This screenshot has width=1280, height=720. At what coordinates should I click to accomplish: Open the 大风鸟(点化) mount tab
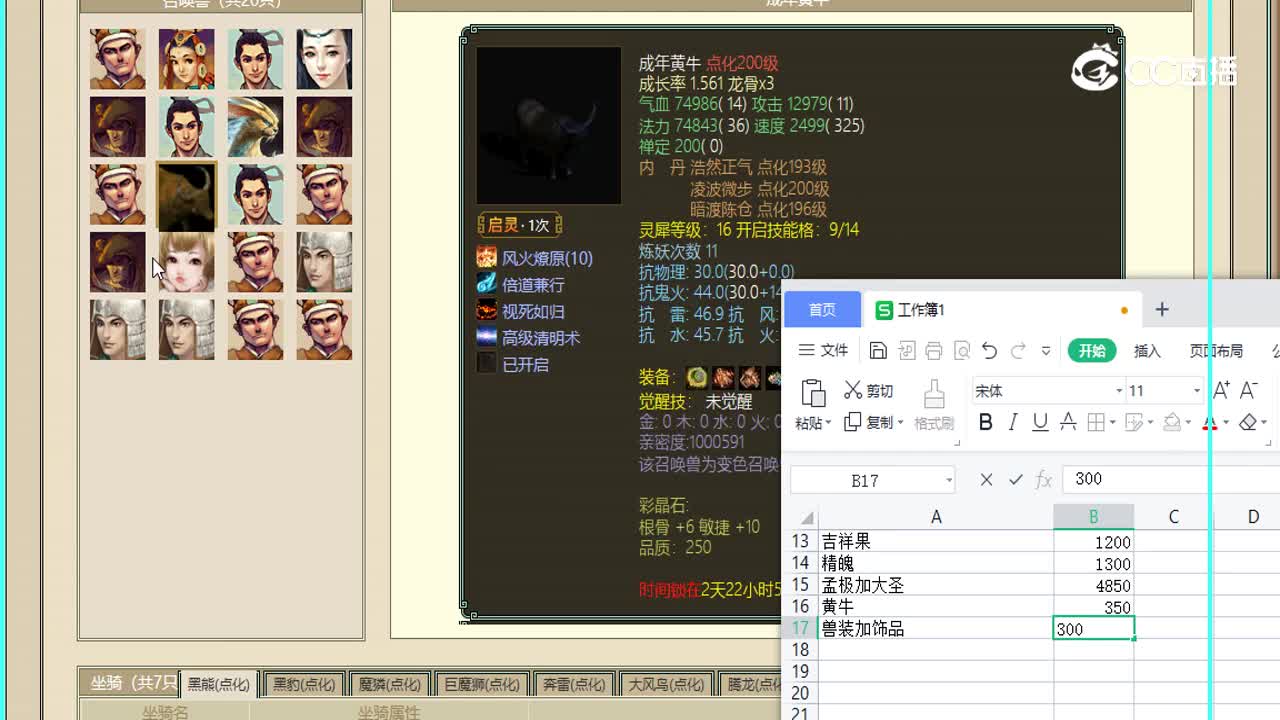pos(666,684)
